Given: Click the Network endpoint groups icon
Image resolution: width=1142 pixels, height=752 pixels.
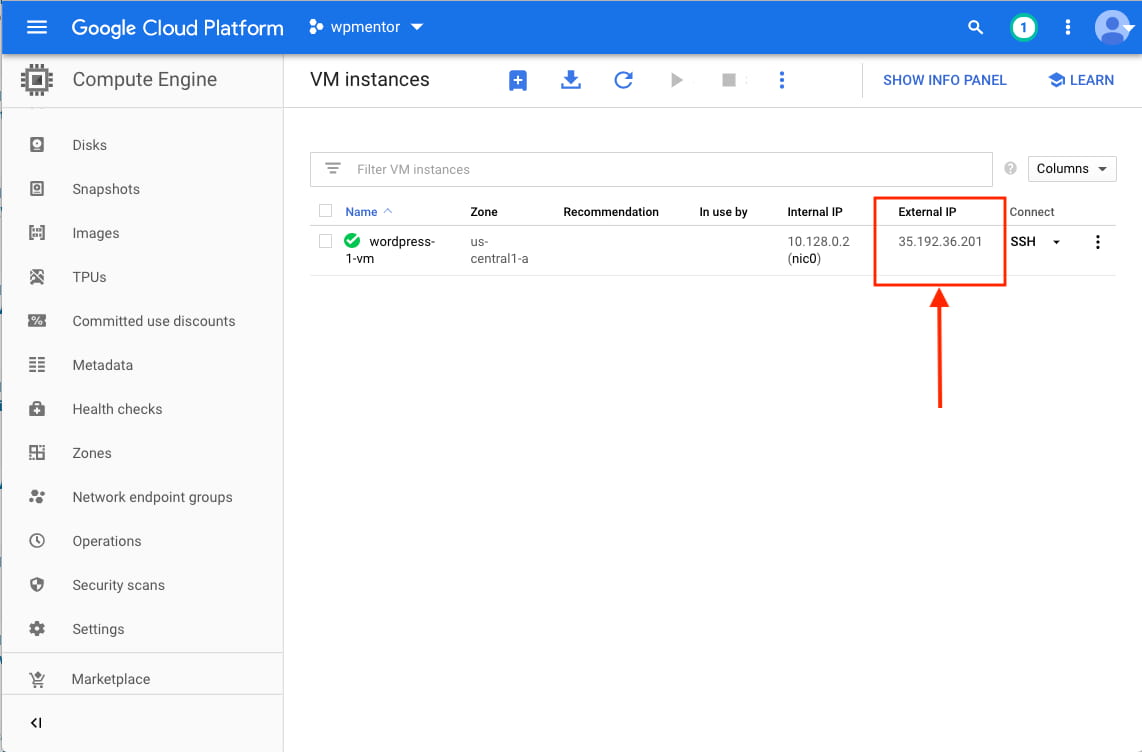Looking at the screenshot, I should 36,496.
